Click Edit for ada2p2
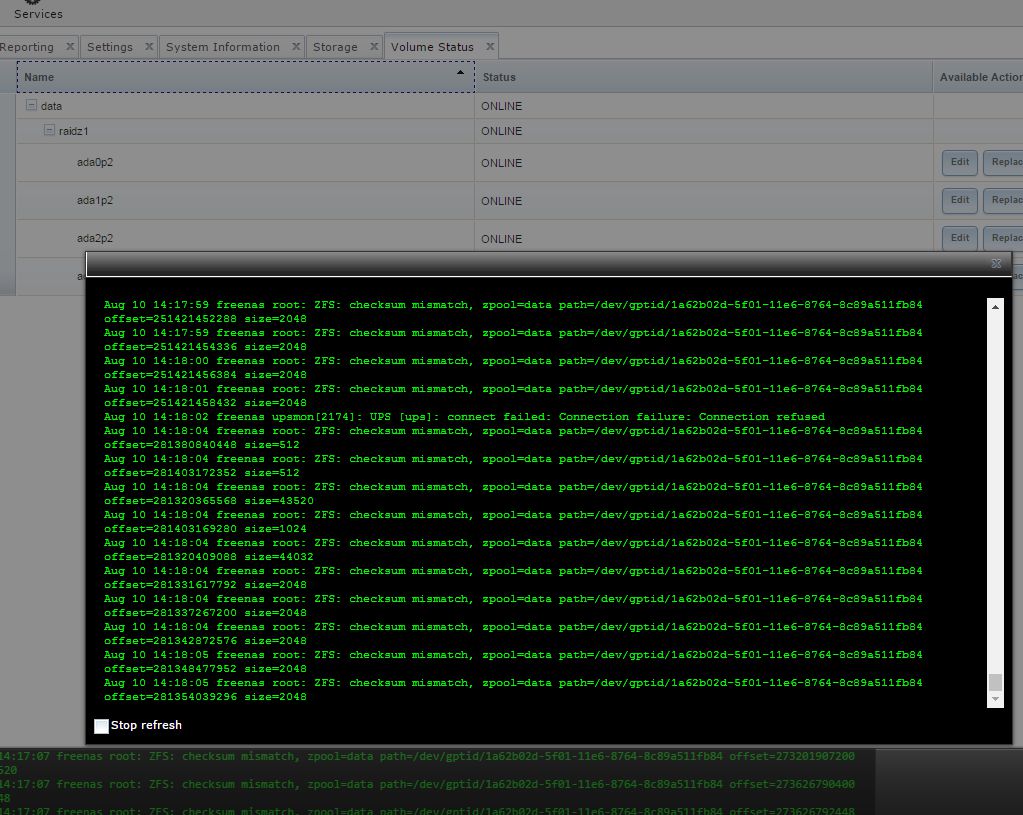Viewport: 1023px width, 815px height. coord(960,238)
